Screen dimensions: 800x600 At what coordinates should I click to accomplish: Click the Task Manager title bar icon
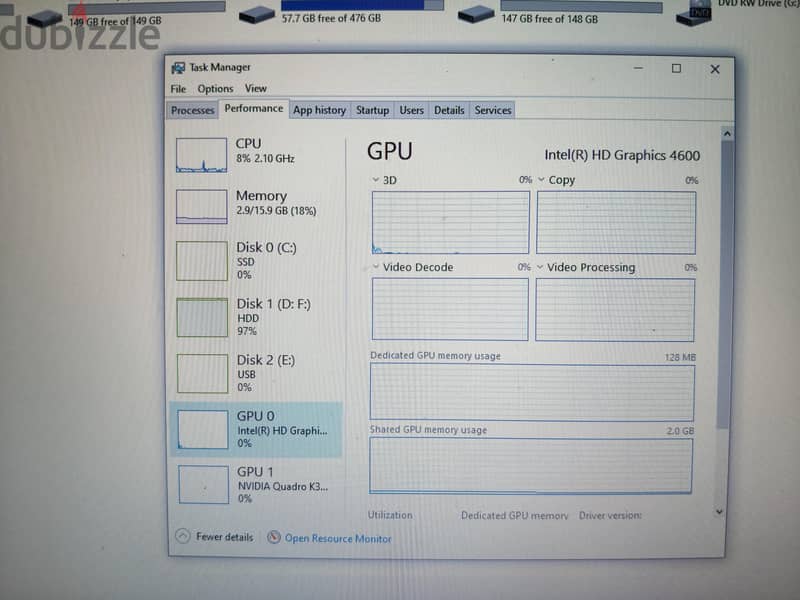(178, 67)
